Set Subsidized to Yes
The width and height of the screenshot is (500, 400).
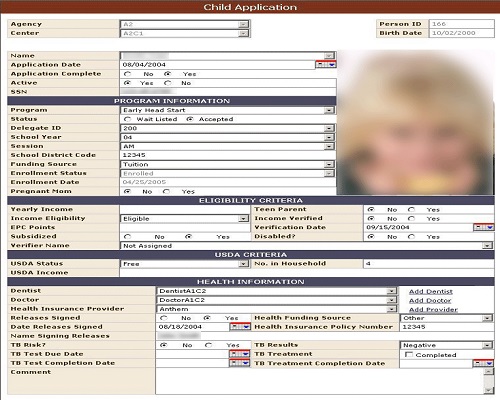(x=189, y=237)
